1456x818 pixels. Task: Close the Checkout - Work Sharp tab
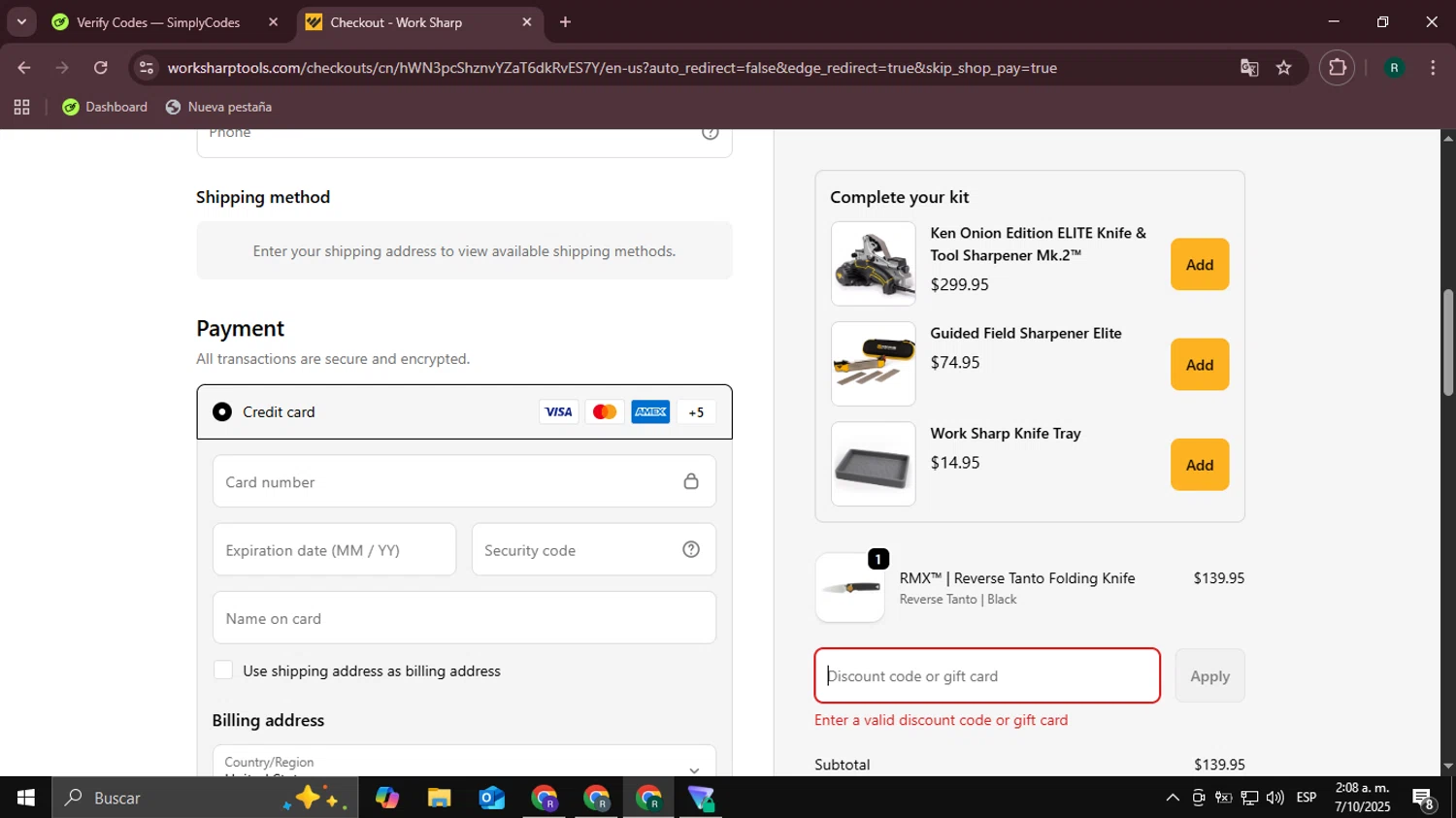point(527,21)
